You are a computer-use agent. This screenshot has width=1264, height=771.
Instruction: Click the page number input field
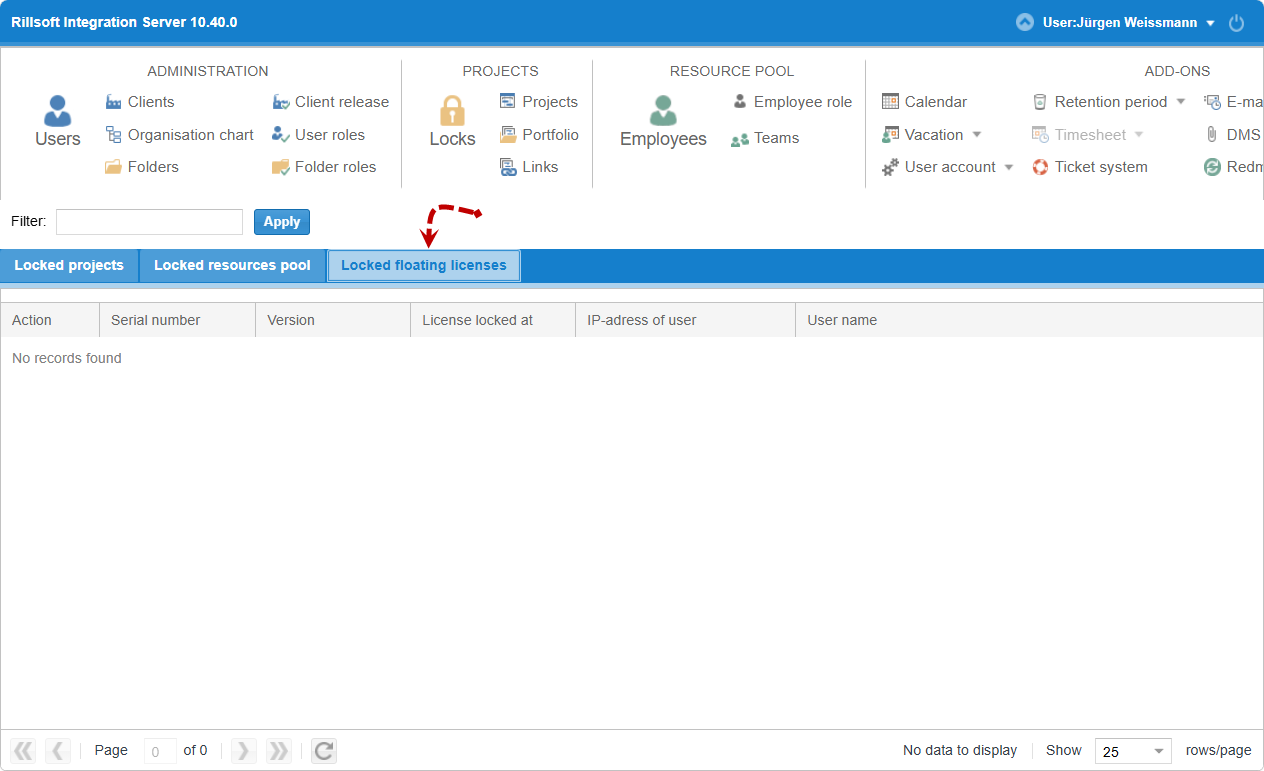[x=160, y=751]
